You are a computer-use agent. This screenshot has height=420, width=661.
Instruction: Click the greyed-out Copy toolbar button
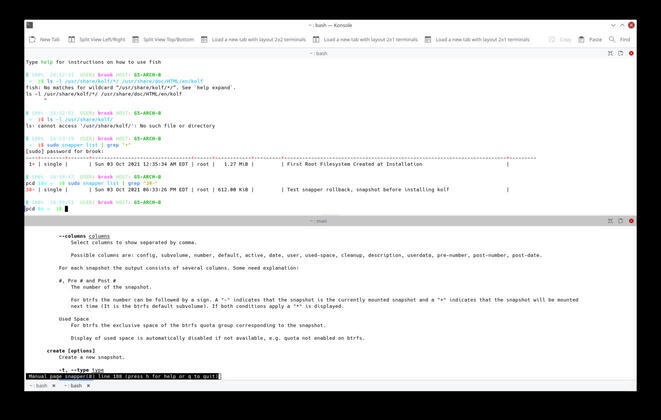(560, 40)
